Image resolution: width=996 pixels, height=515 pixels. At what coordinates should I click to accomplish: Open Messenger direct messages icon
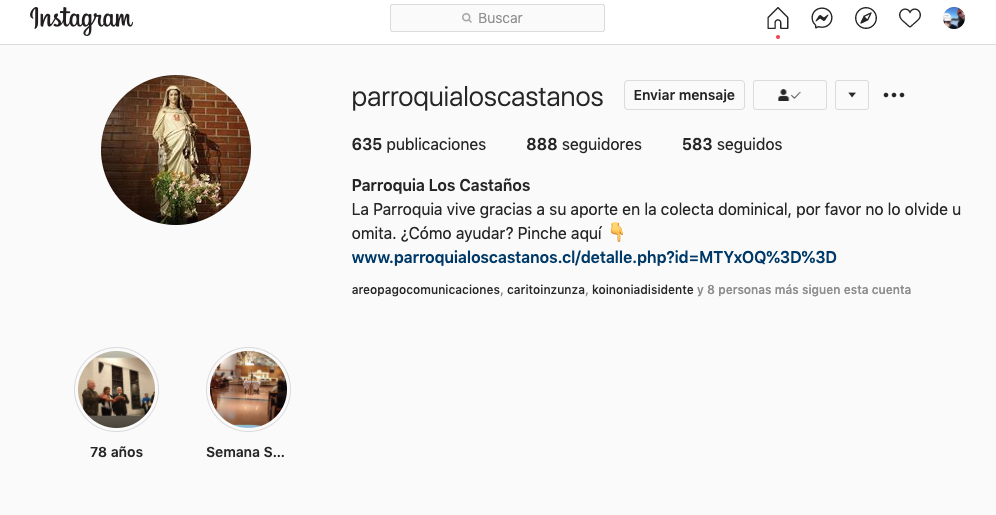822,18
